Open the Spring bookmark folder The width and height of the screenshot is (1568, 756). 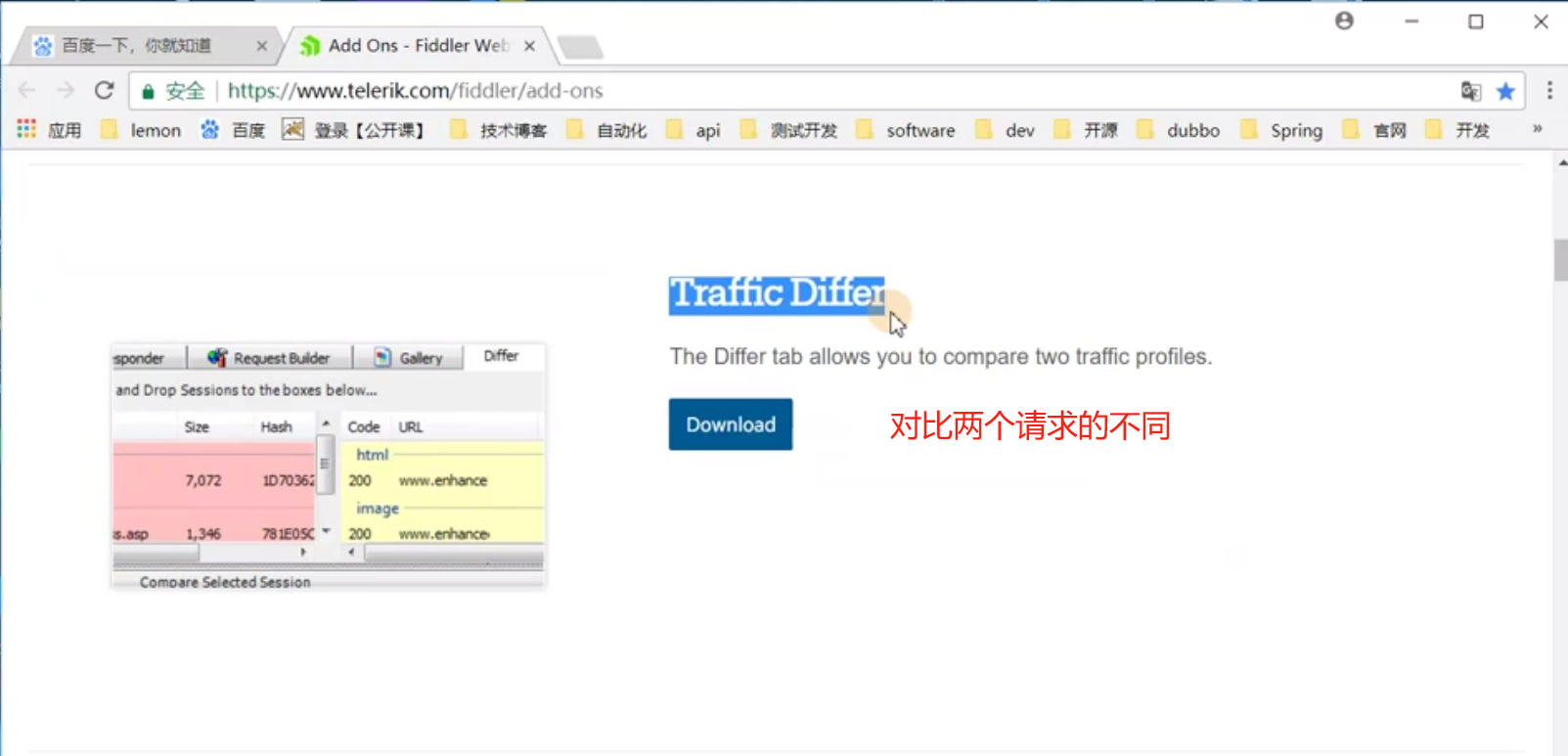1281,130
